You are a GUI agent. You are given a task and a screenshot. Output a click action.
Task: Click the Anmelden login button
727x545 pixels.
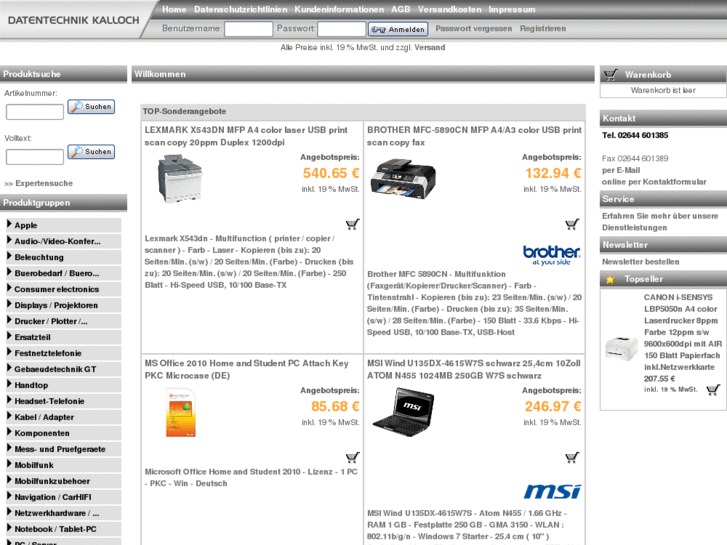398,29
